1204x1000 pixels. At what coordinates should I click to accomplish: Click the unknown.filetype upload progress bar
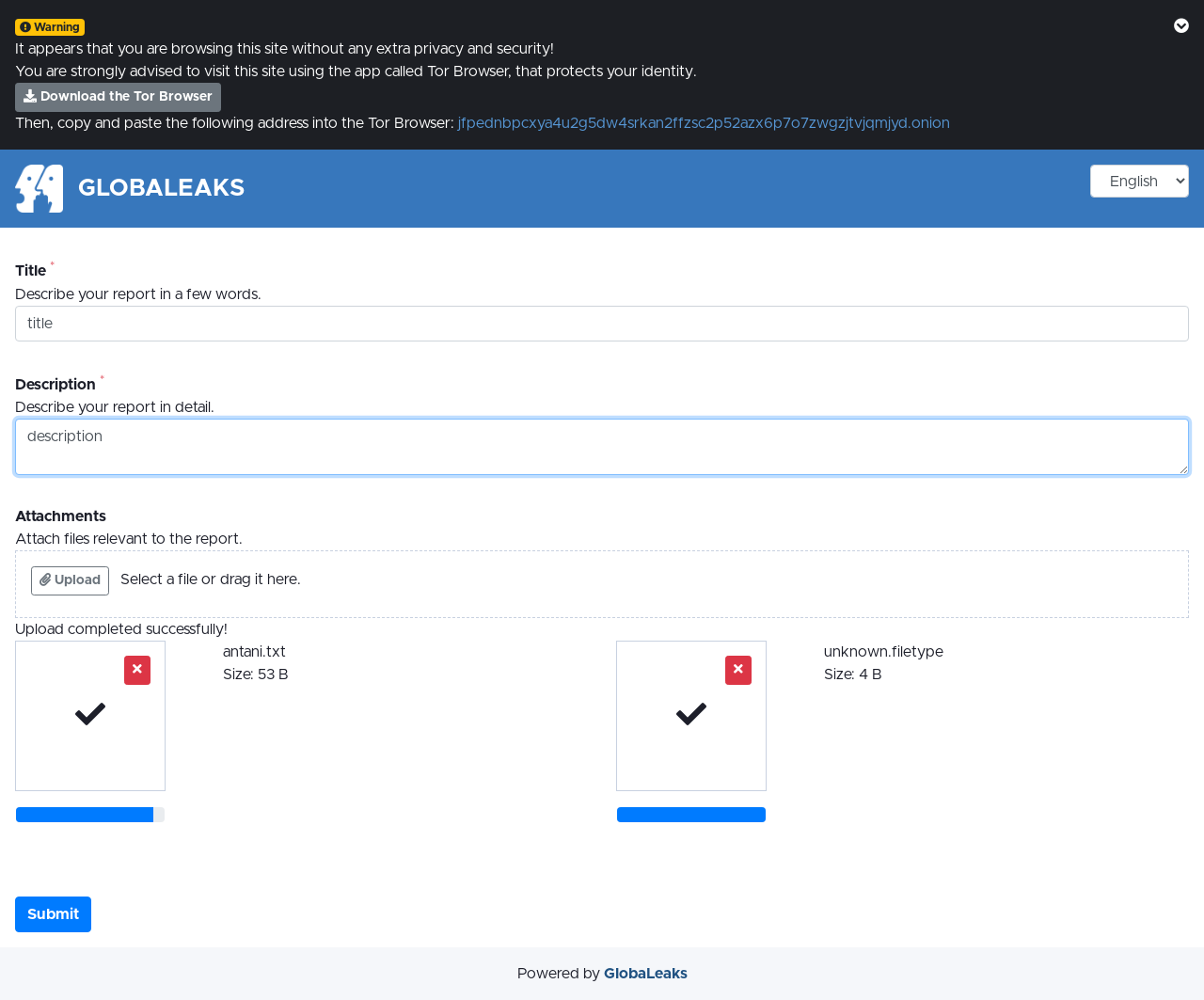click(x=691, y=815)
